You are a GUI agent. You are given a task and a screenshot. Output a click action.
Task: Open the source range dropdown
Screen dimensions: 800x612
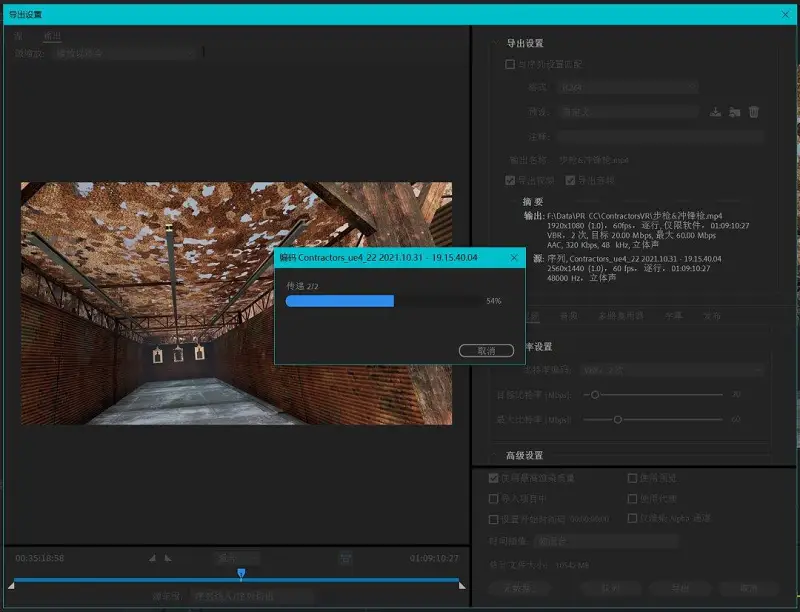(x=253, y=596)
